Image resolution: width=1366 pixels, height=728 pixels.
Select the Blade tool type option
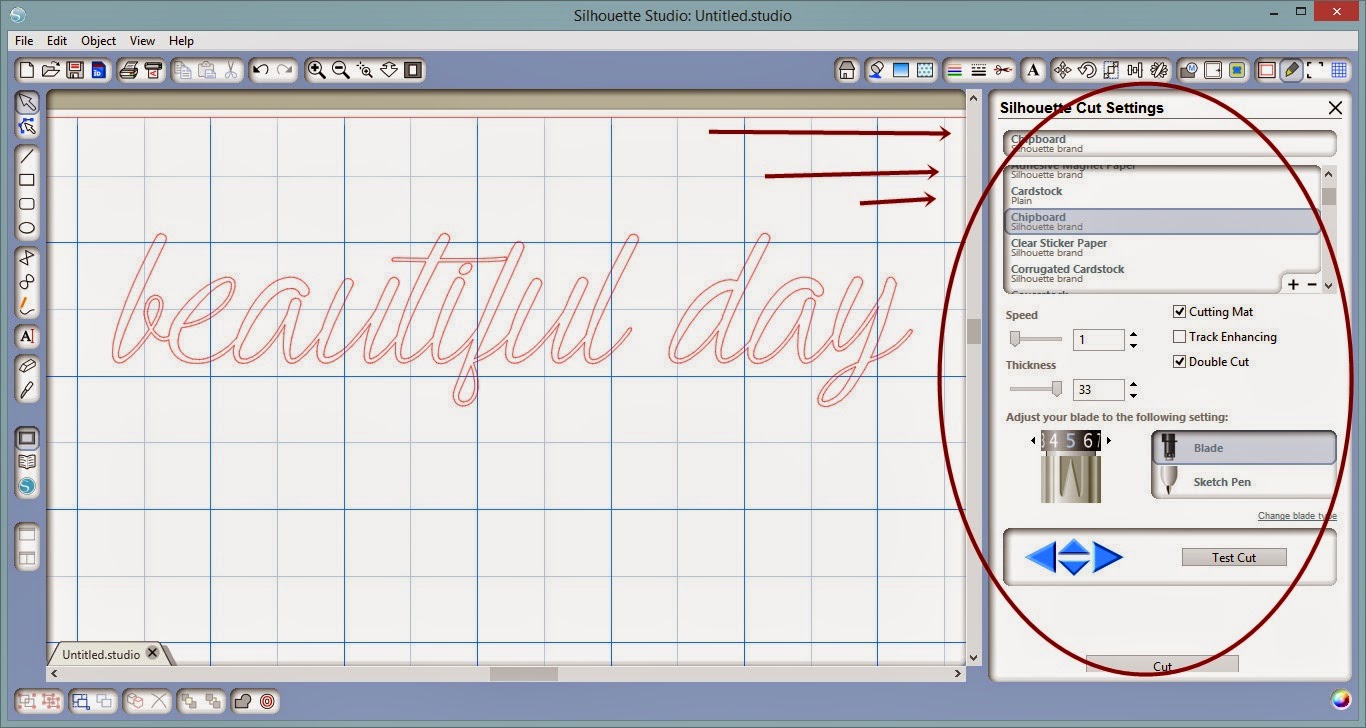click(x=1244, y=448)
